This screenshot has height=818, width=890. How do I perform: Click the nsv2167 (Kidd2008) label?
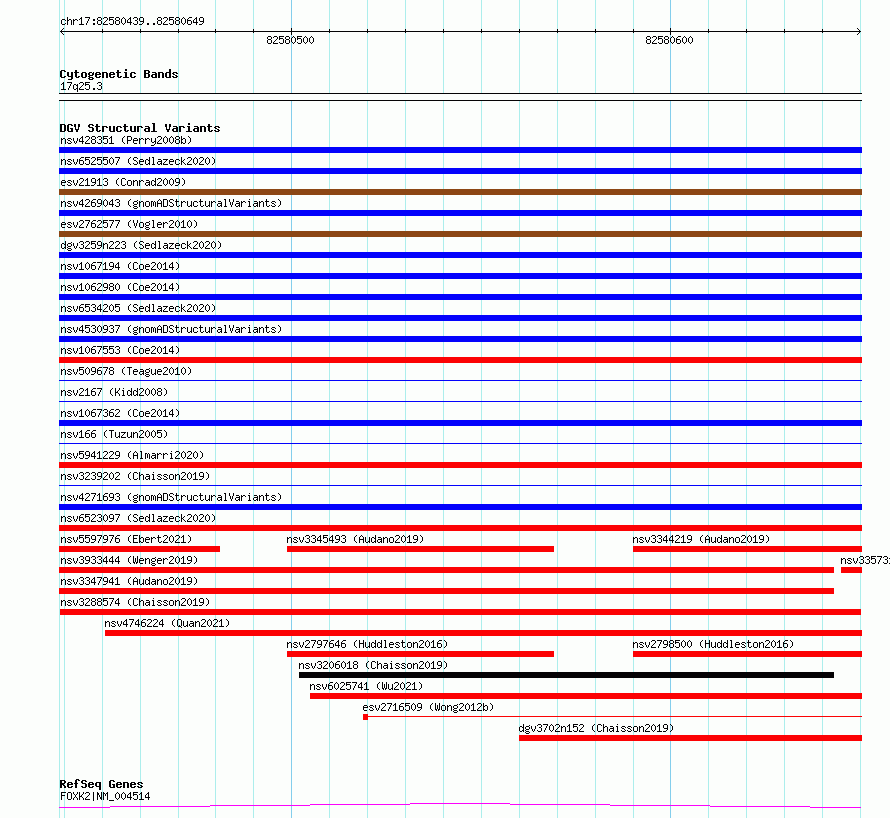pos(114,392)
